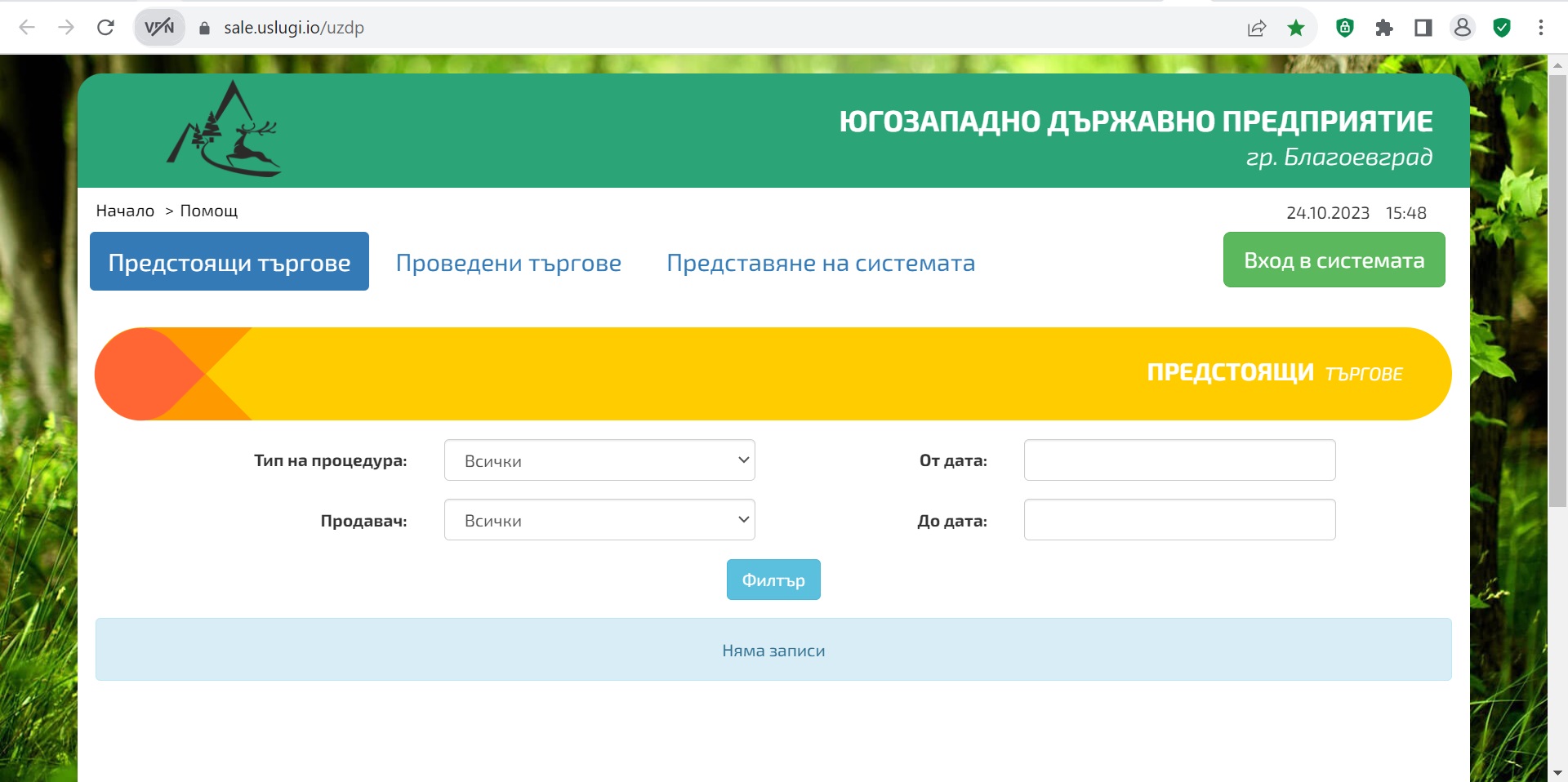This screenshot has width=1568, height=782.
Task: Click the VPN extension icon in address bar
Action: click(x=159, y=28)
